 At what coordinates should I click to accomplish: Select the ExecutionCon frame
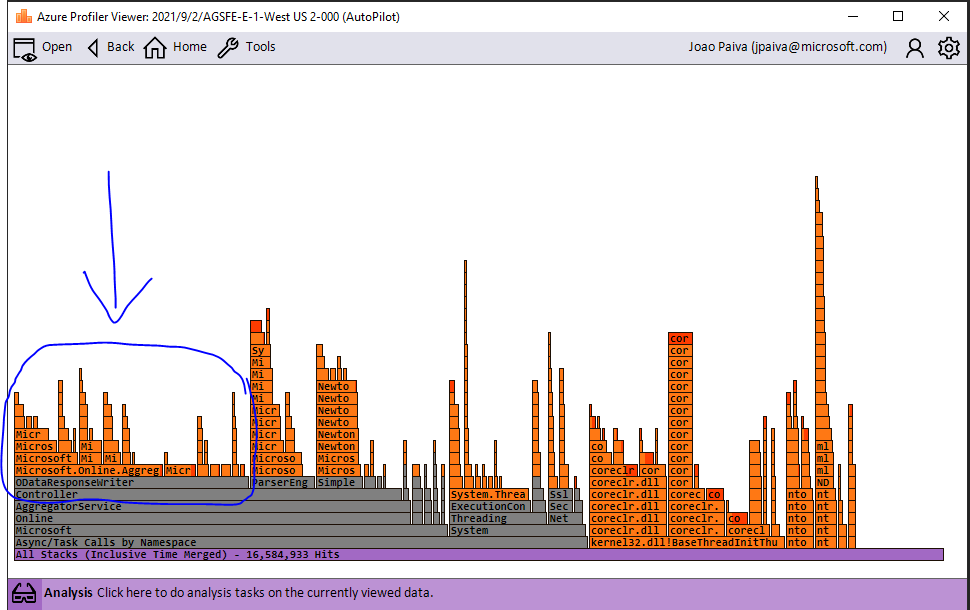[x=489, y=507]
